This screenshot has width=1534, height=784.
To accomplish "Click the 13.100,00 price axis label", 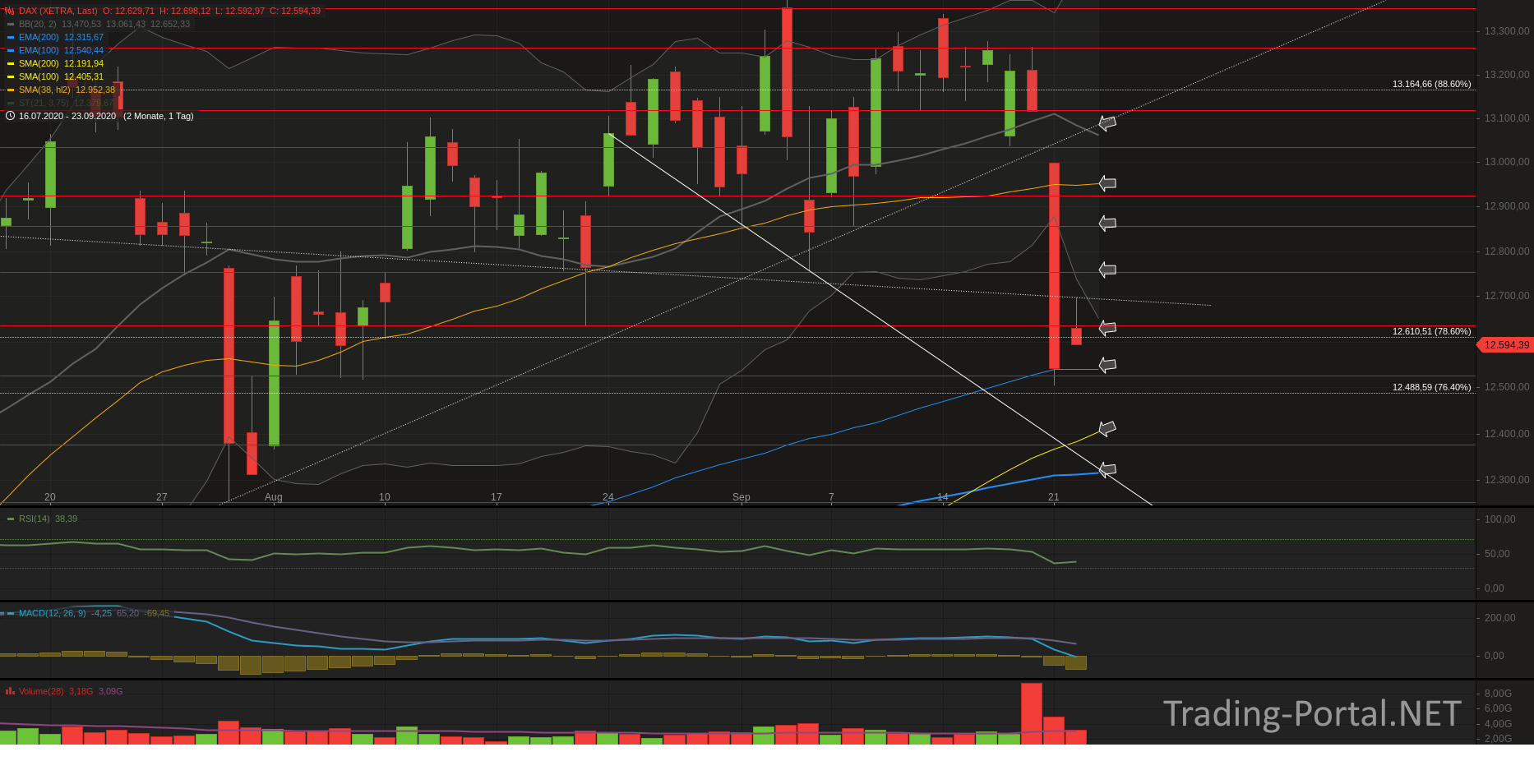I will (1507, 118).
